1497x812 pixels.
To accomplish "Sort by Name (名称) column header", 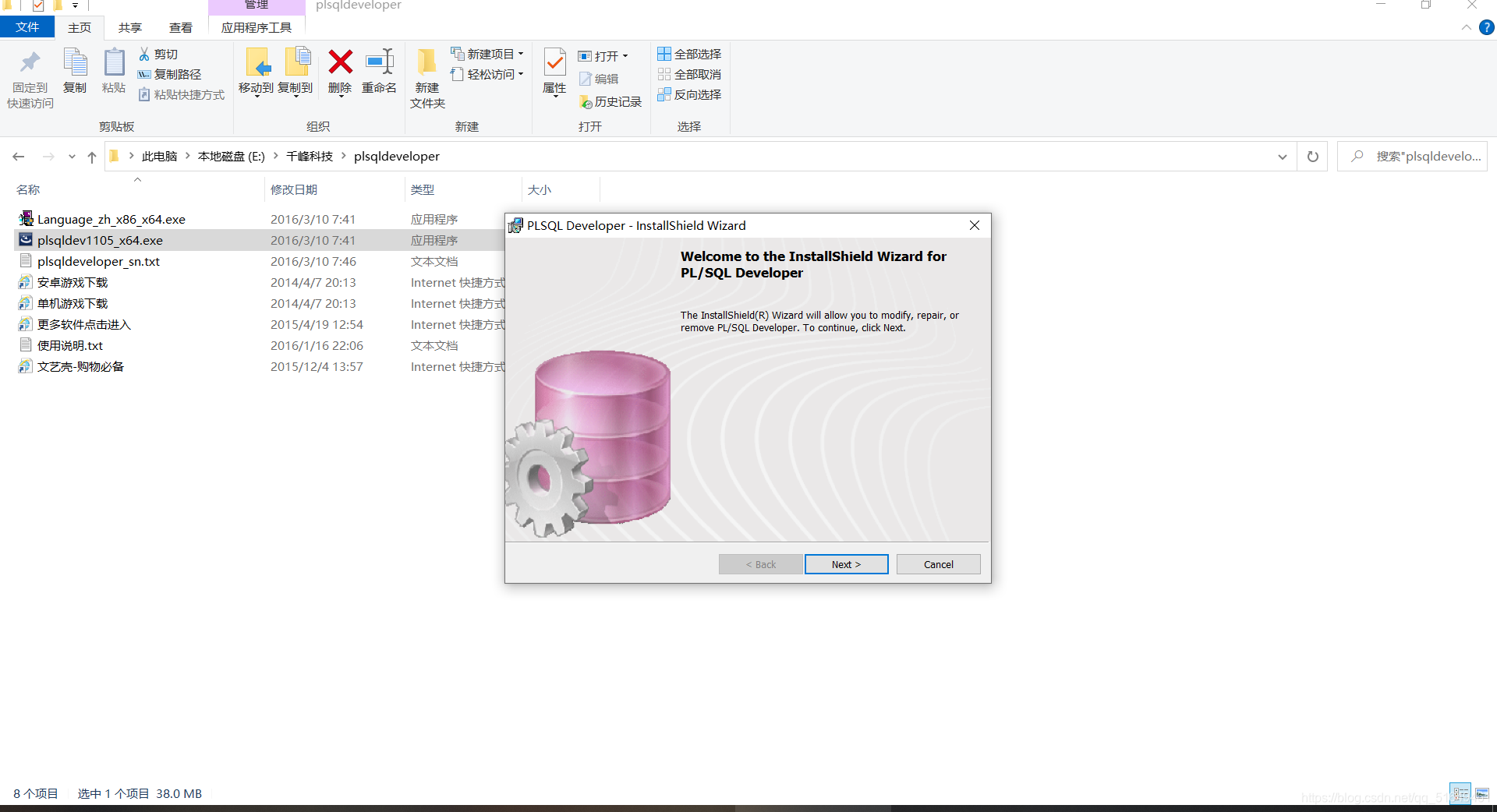I will click(x=28, y=189).
